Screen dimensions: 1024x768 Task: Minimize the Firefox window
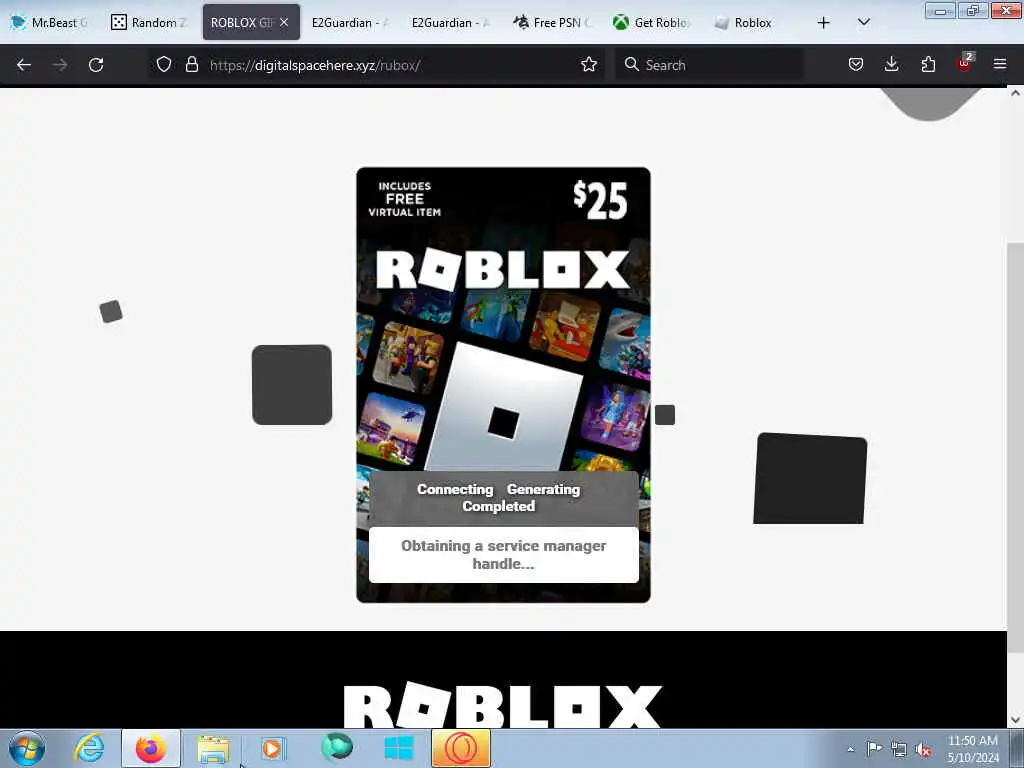940,10
